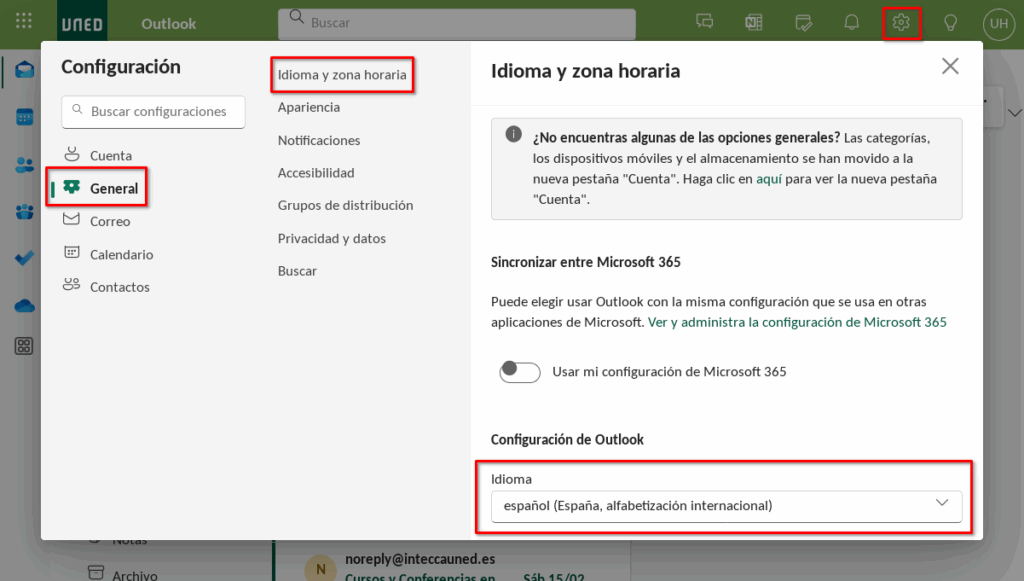Close the Configuración dialog
The image size is (1024, 581).
tap(950, 67)
